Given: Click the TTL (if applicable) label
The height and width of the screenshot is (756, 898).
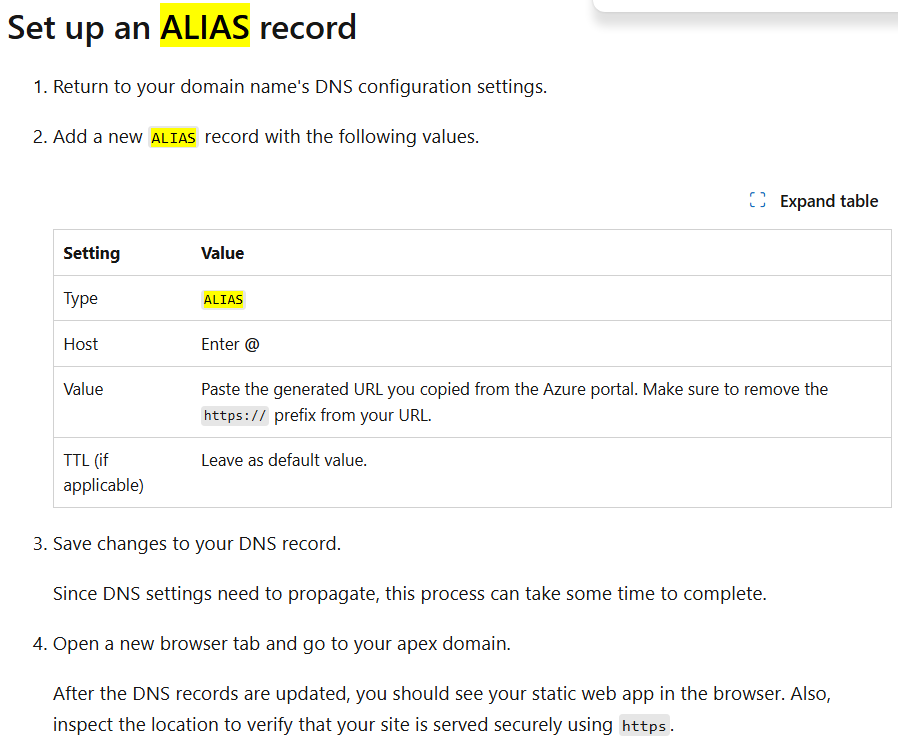Looking at the screenshot, I should [103, 472].
